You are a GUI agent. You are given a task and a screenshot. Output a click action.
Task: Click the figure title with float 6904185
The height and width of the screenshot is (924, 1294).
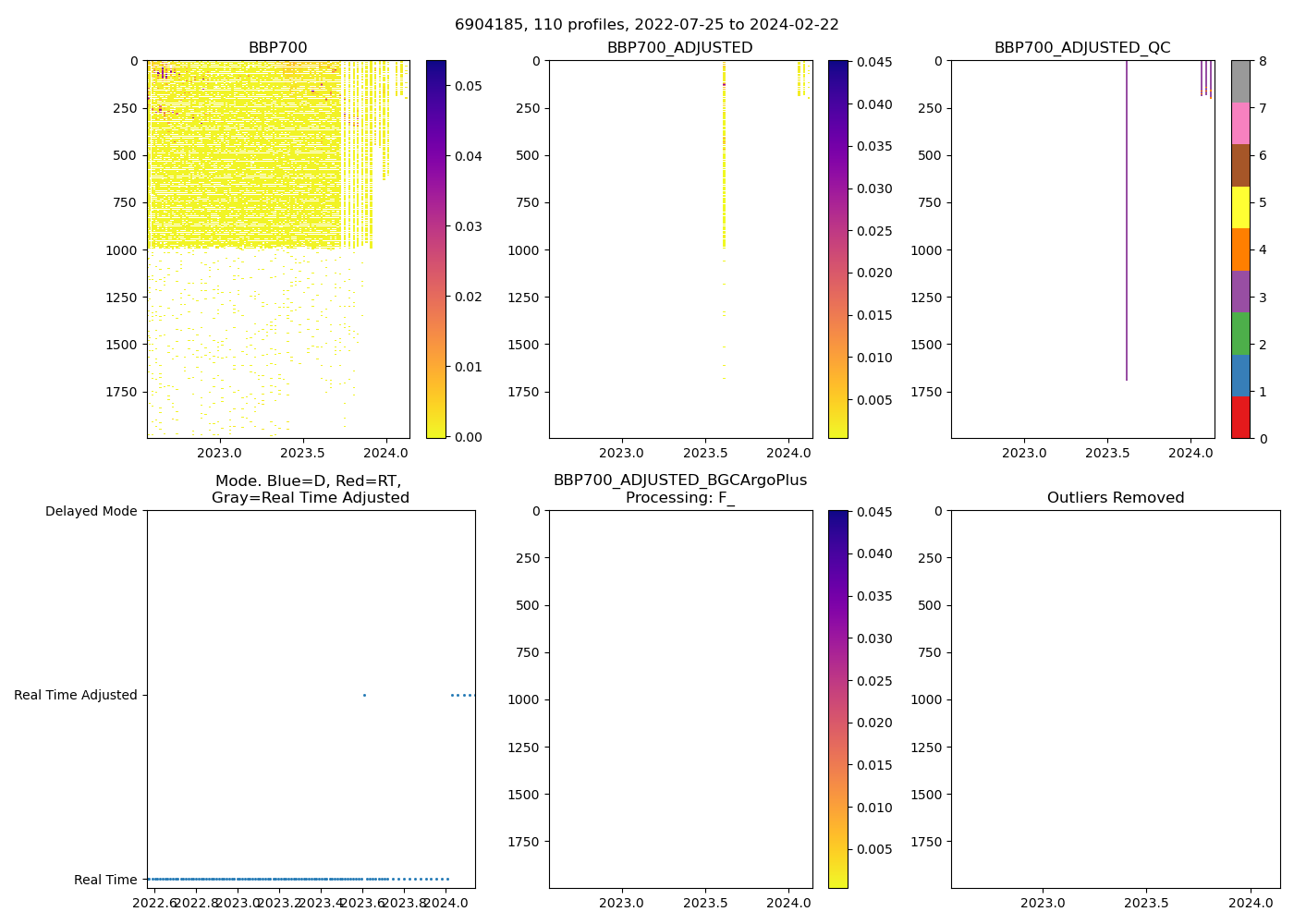coord(646,25)
